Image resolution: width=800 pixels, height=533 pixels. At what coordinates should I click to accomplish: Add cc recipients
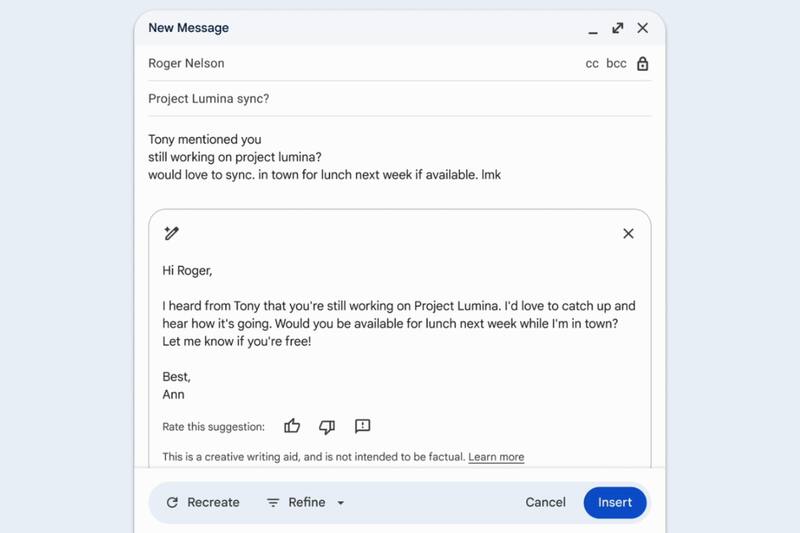[592, 64]
